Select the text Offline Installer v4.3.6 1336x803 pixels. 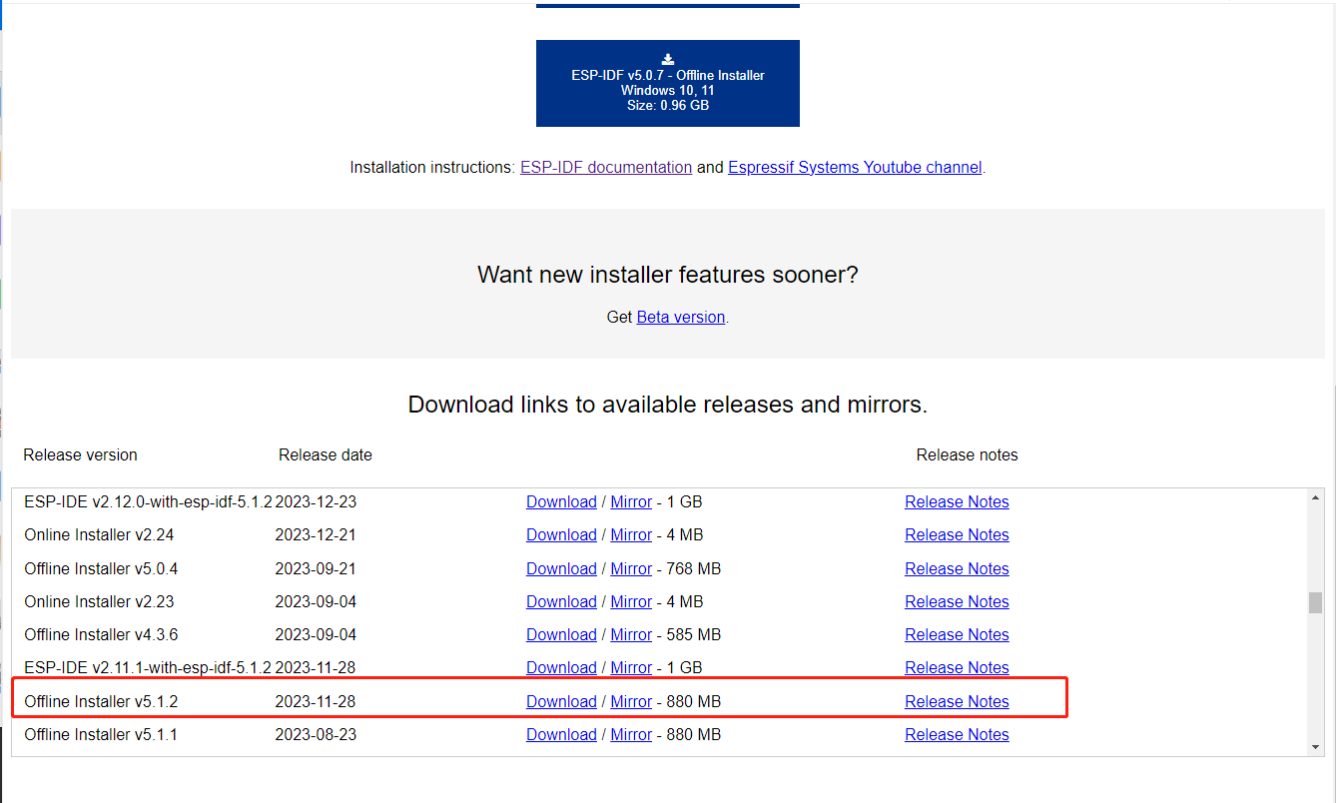tap(101, 635)
